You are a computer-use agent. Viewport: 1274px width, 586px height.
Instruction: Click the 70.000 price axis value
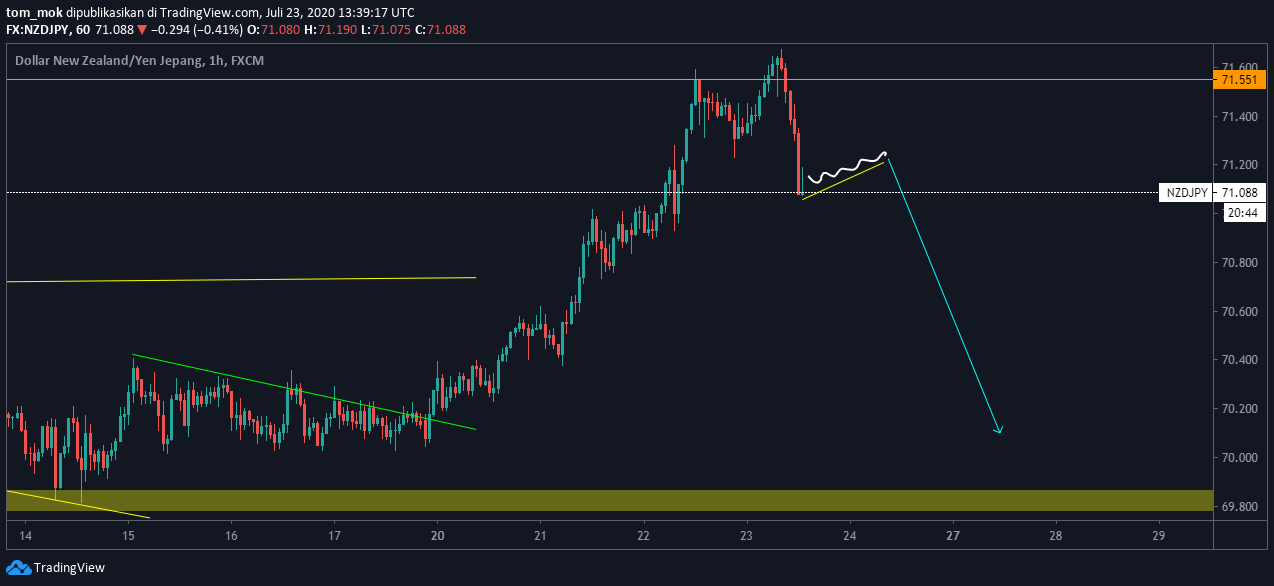[1238, 458]
